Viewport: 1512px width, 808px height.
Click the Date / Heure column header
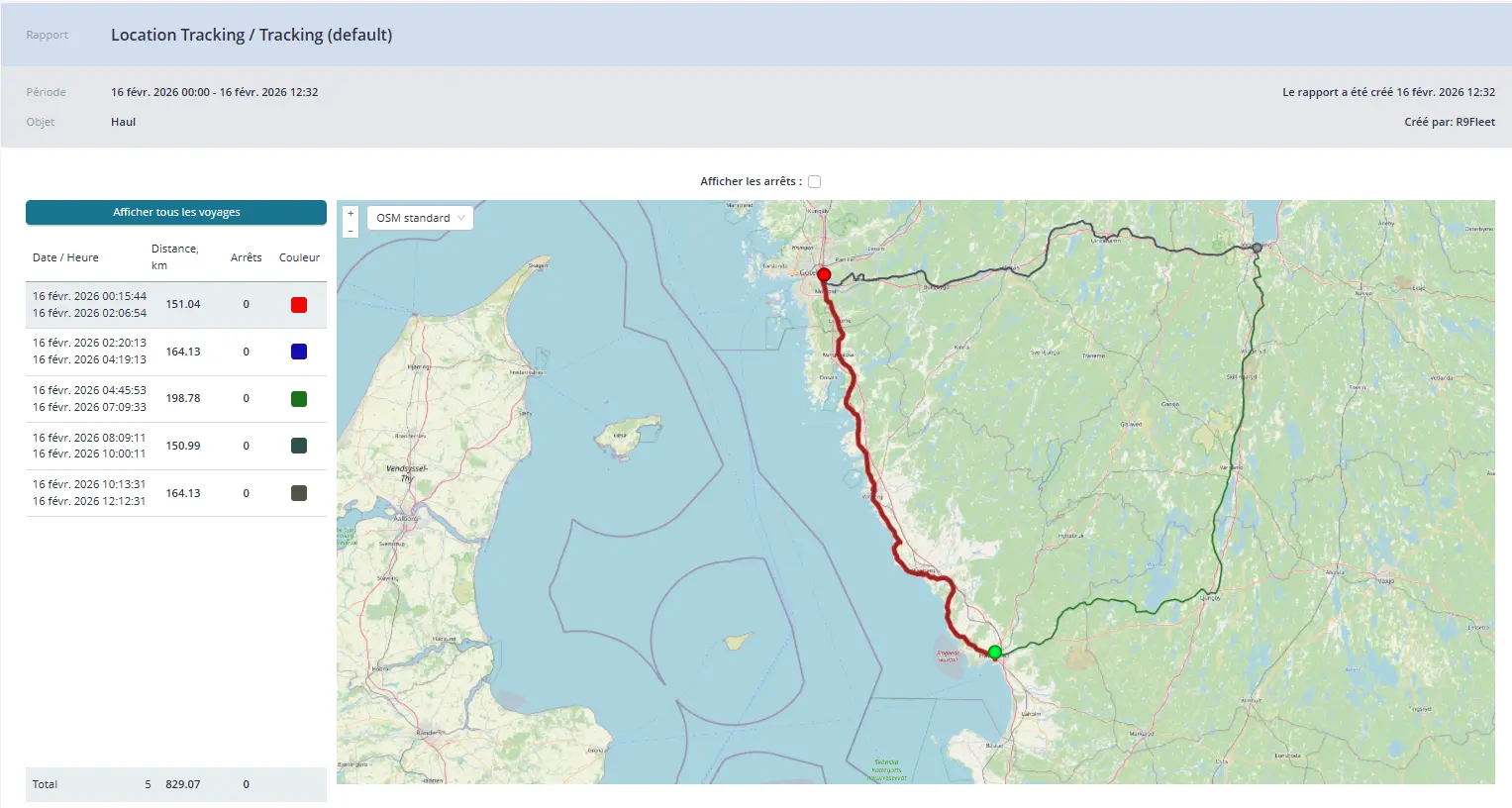[65, 257]
